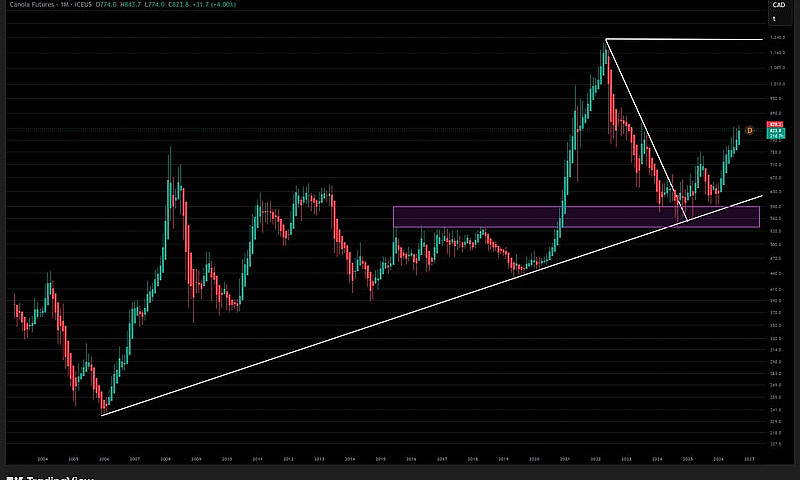Click the low value L774.0
800x480 pixels.
[154, 5]
